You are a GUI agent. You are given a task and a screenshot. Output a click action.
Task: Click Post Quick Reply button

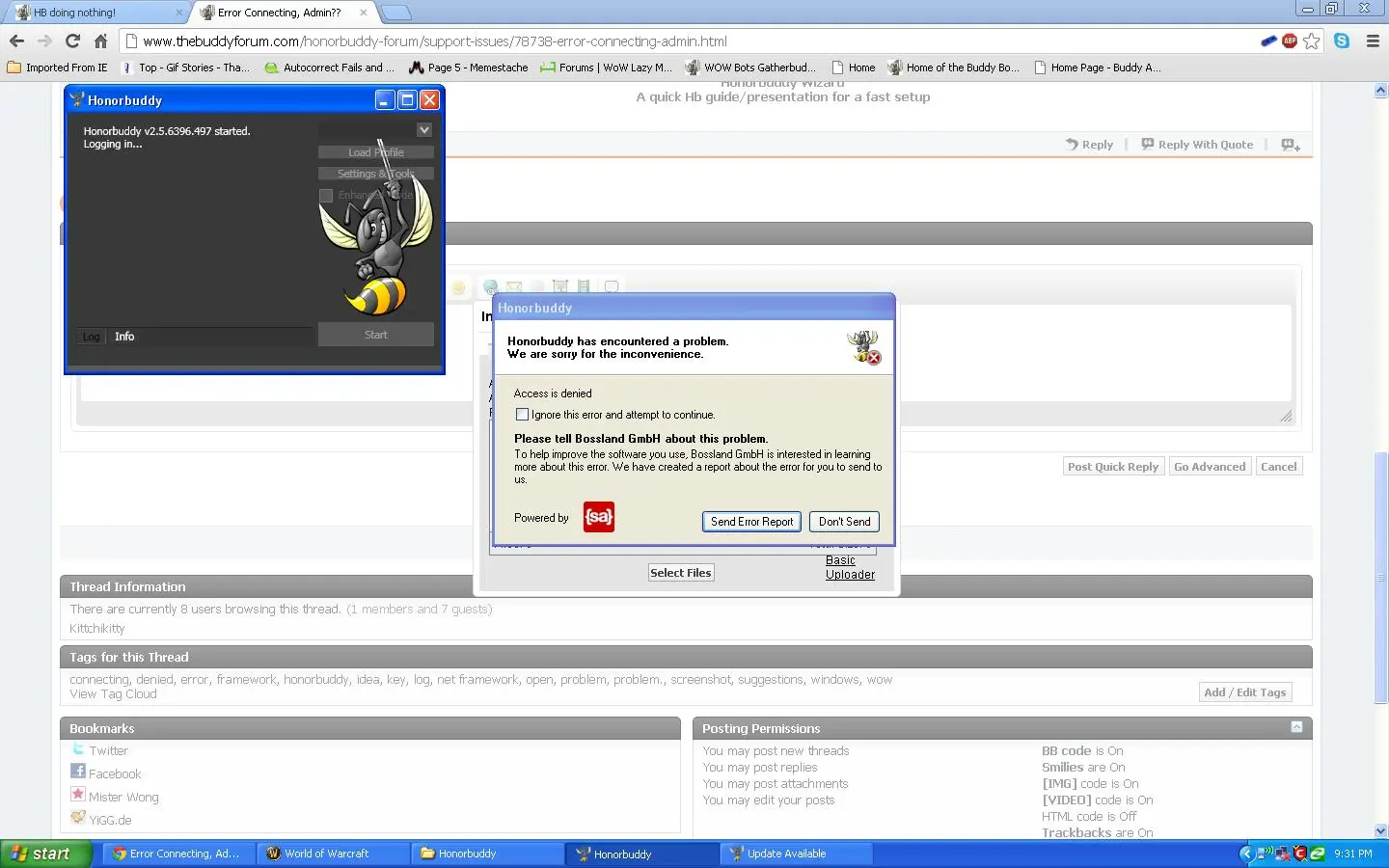[1113, 467]
